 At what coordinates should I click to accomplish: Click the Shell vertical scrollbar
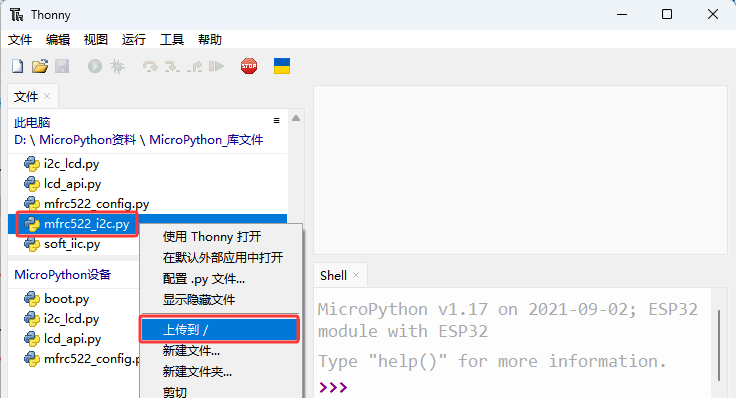[719, 345]
